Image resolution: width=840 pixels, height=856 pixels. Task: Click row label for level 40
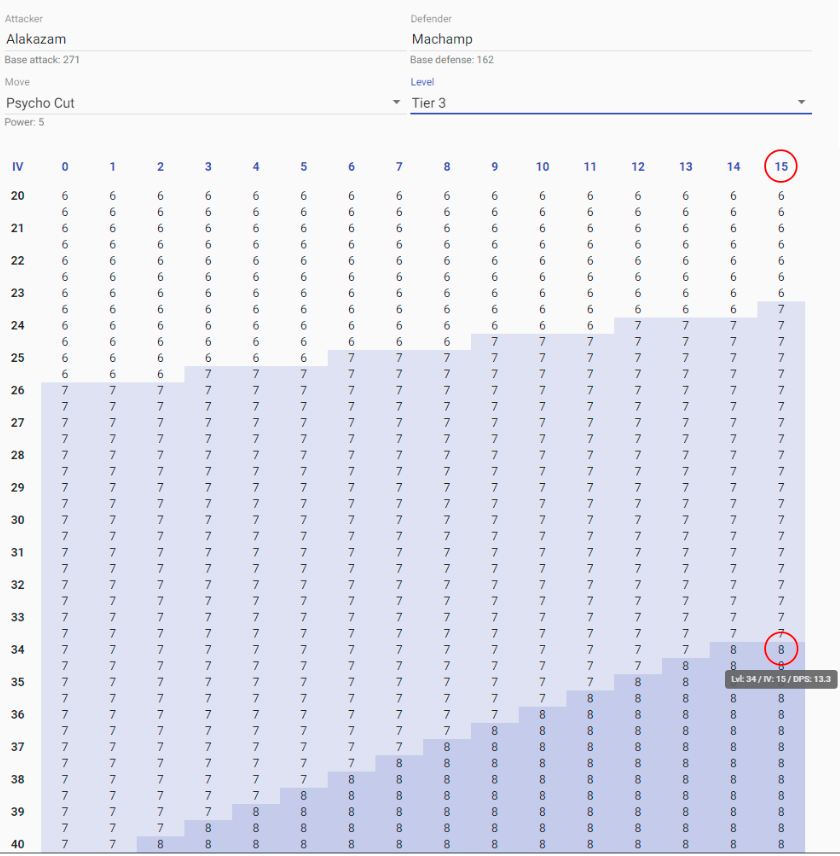pyautogui.click(x=17, y=845)
